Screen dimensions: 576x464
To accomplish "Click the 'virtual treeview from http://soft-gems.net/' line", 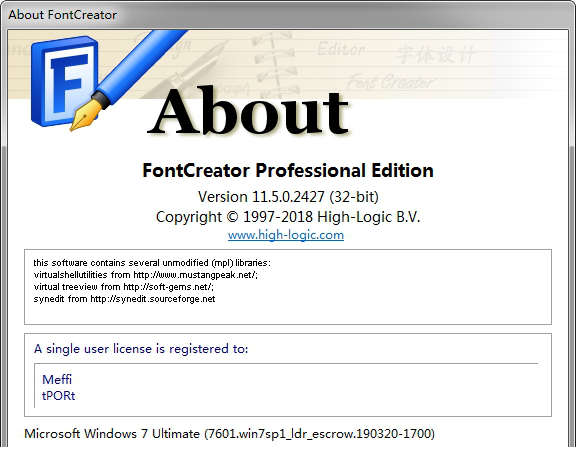I will click(x=124, y=287).
